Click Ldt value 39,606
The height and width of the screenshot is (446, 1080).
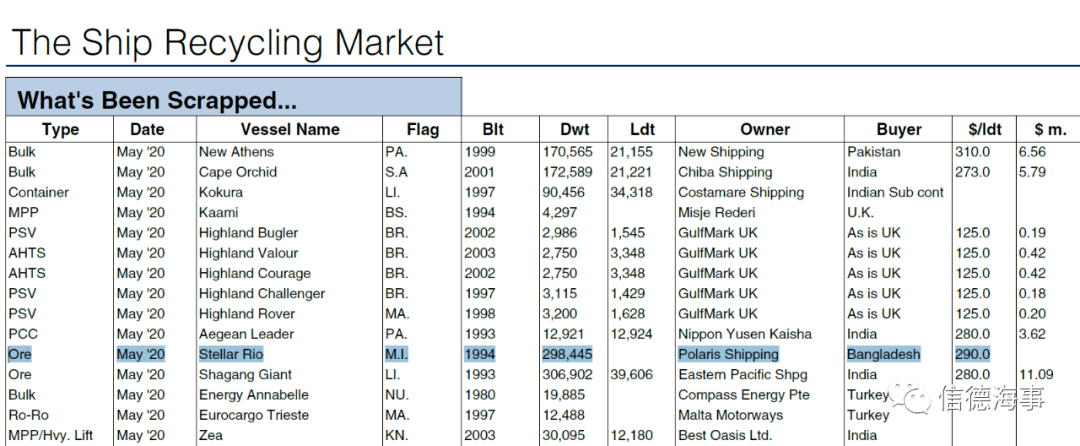point(631,374)
